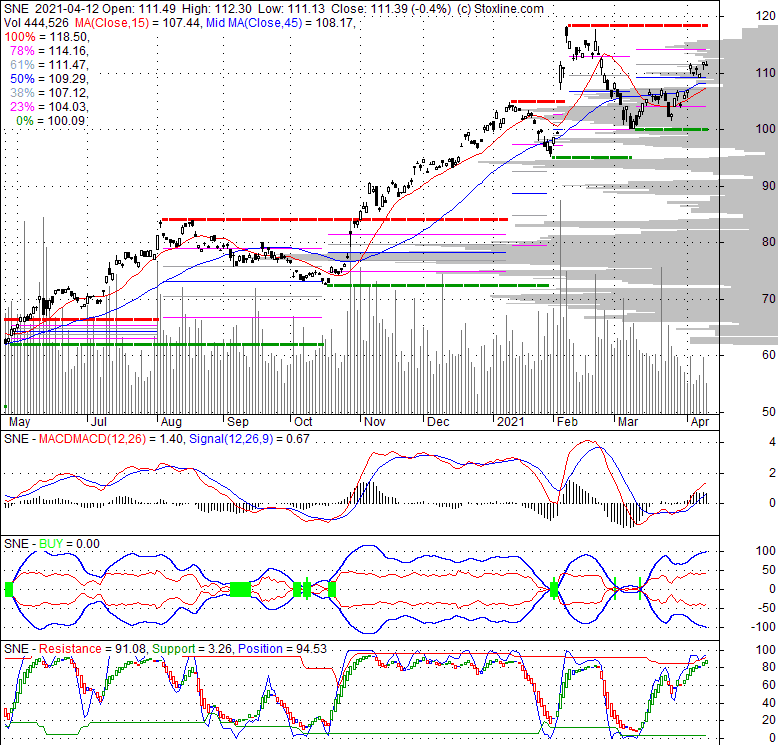The width and height of the screenshot is (780, 745).
Task: Click the Aug label on the time axis
Action: point(171,422)
